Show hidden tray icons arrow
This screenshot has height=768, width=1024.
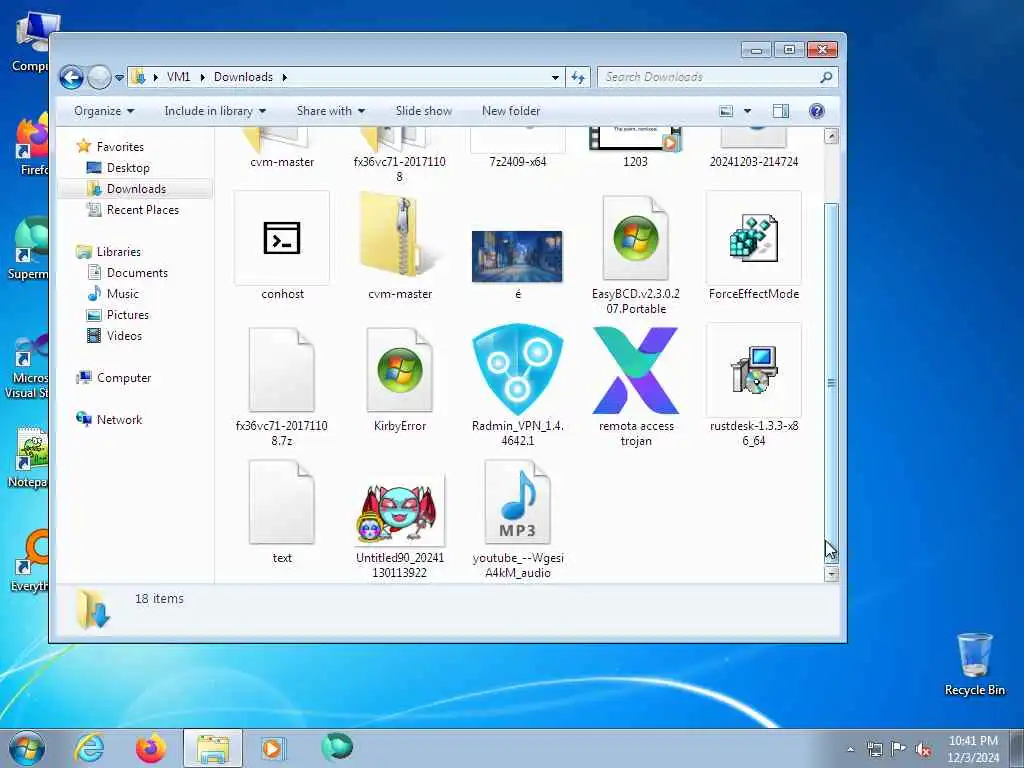pos(850,749)
